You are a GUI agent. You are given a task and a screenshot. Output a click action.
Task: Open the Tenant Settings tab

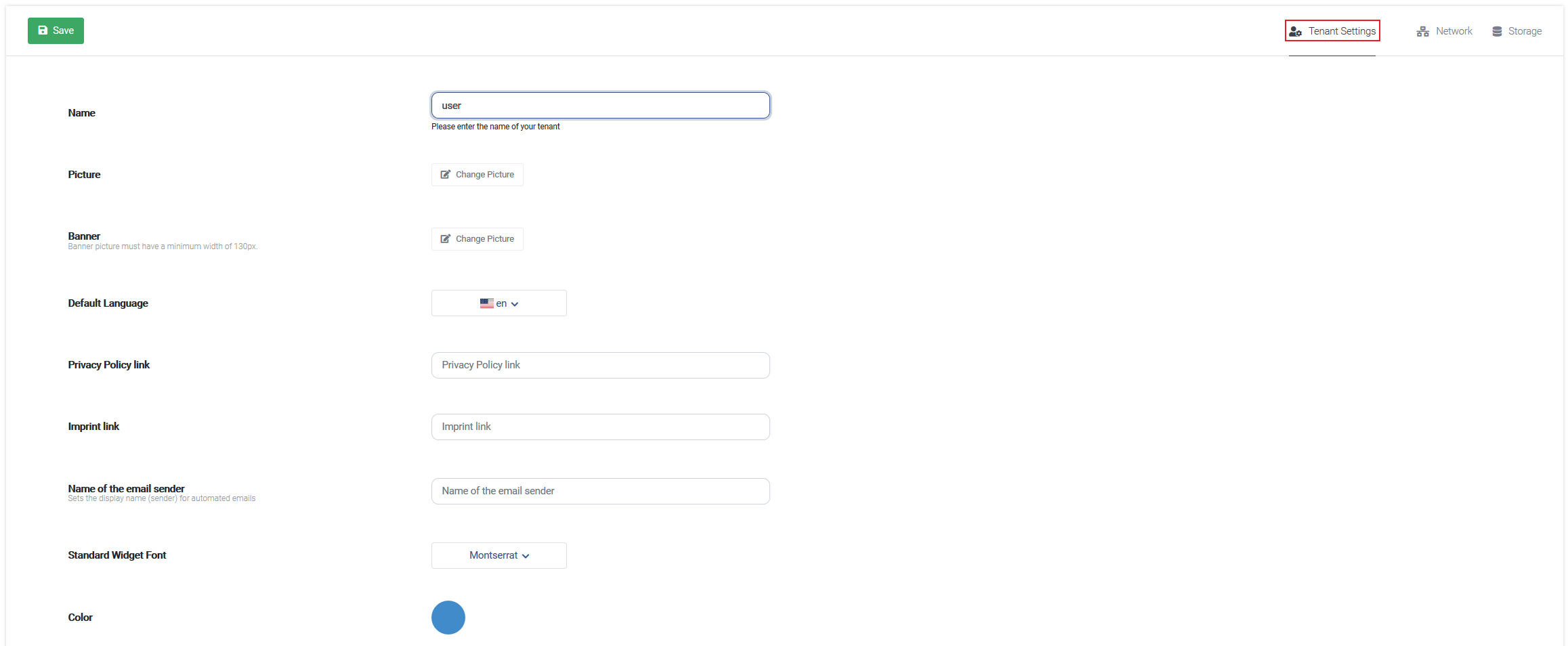(x=1332, y=31)
